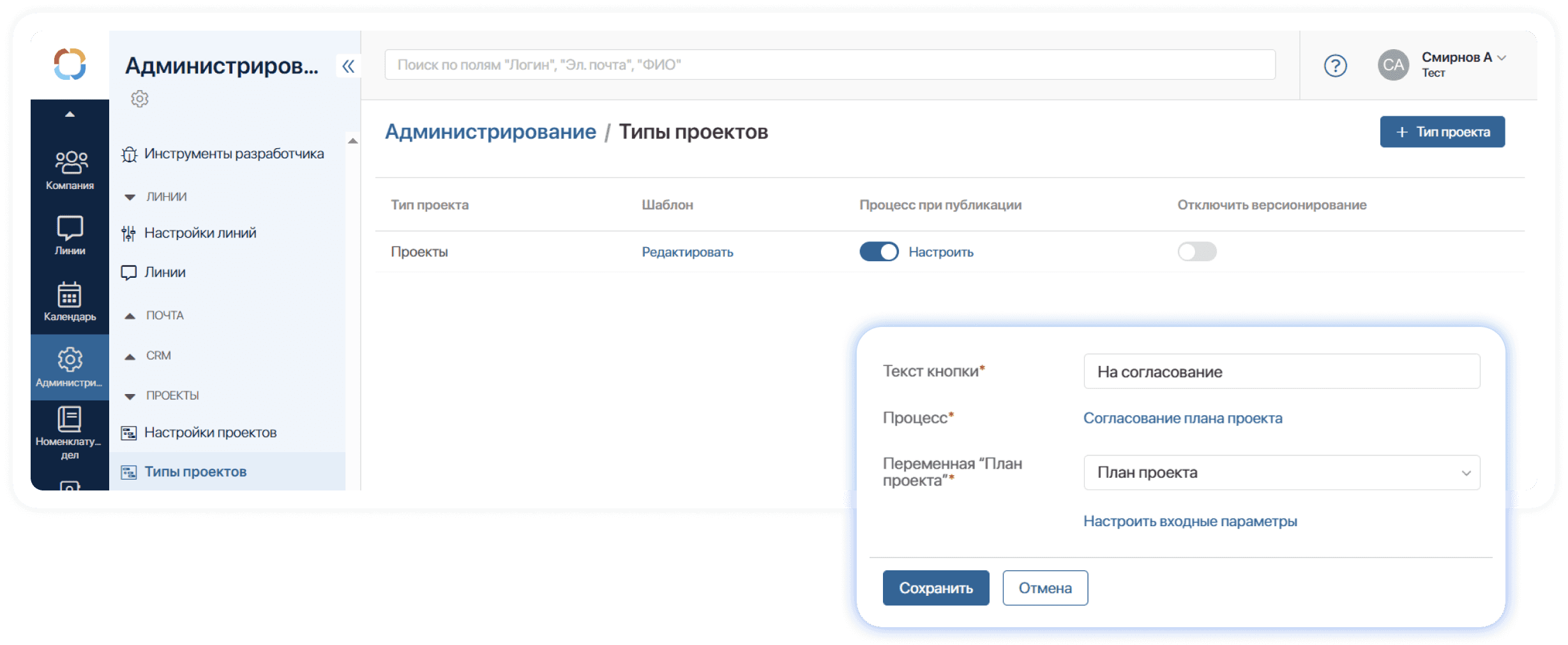Image resolution: width=1568 pixels, height=645 pixels.
Task: Click the gear icon under Administration title
Action: (140, 99)
